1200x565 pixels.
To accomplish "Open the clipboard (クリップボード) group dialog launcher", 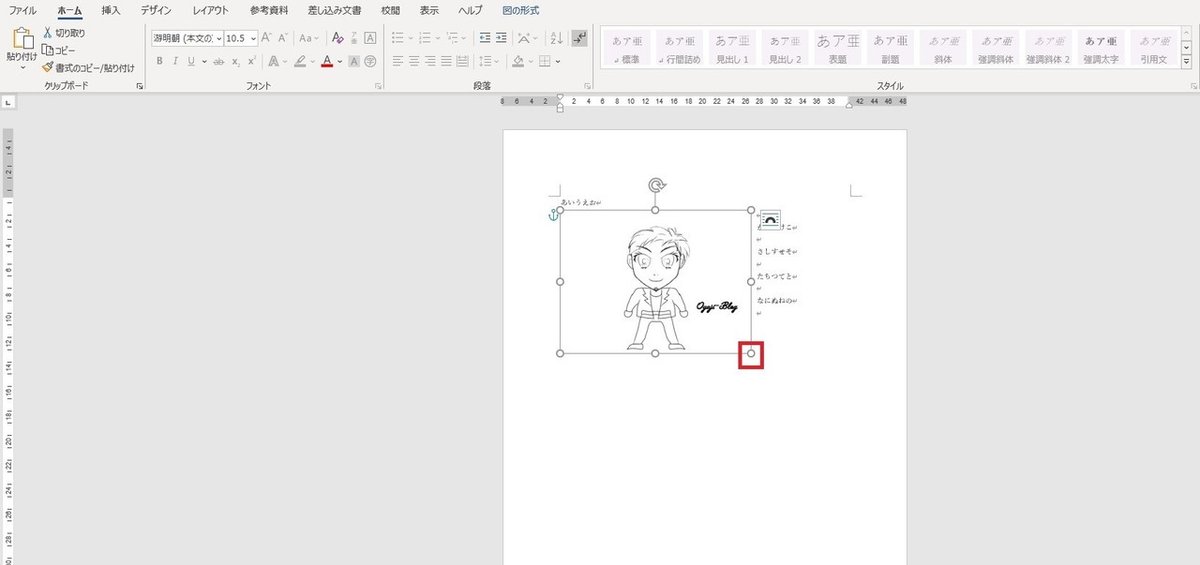I will (139, 87).
